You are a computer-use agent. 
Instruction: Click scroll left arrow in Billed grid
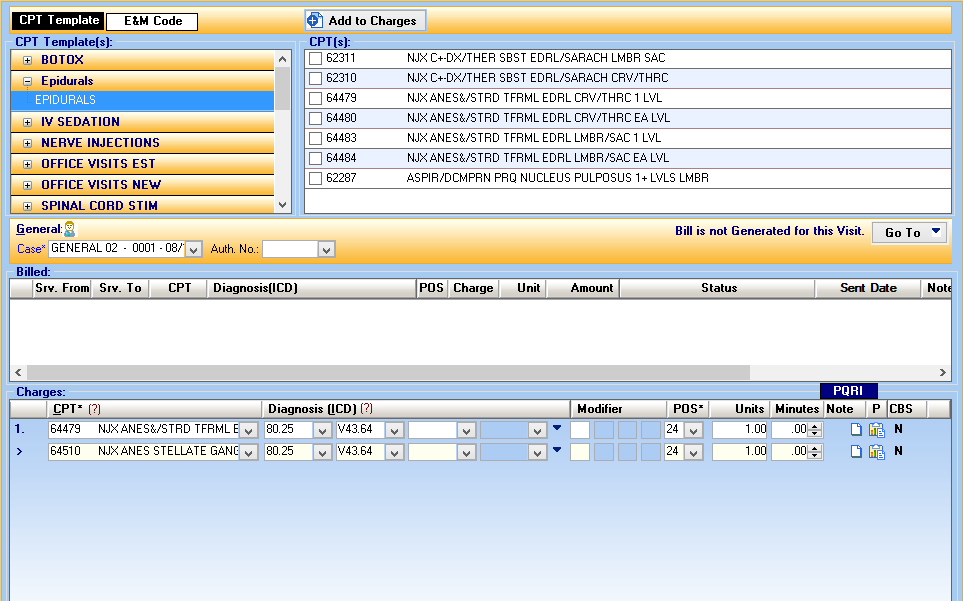tap(18, 373)
